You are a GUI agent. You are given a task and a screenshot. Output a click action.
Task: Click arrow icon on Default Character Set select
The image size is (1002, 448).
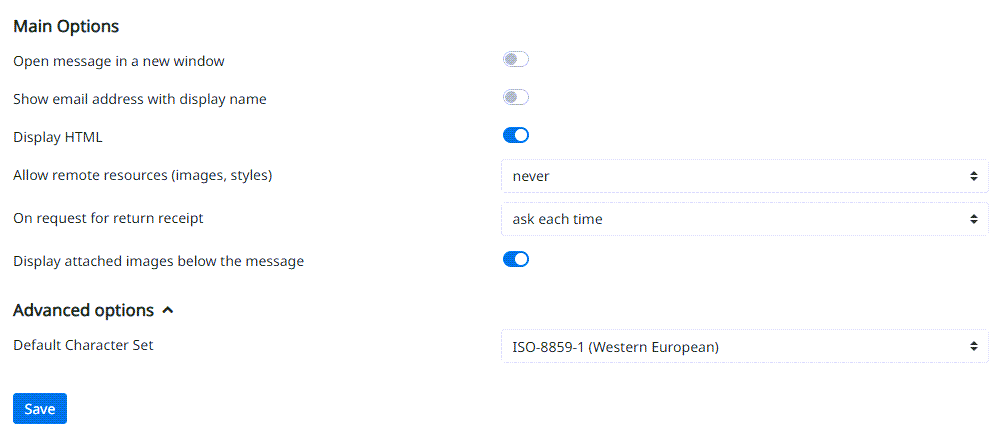click(973, 347)
